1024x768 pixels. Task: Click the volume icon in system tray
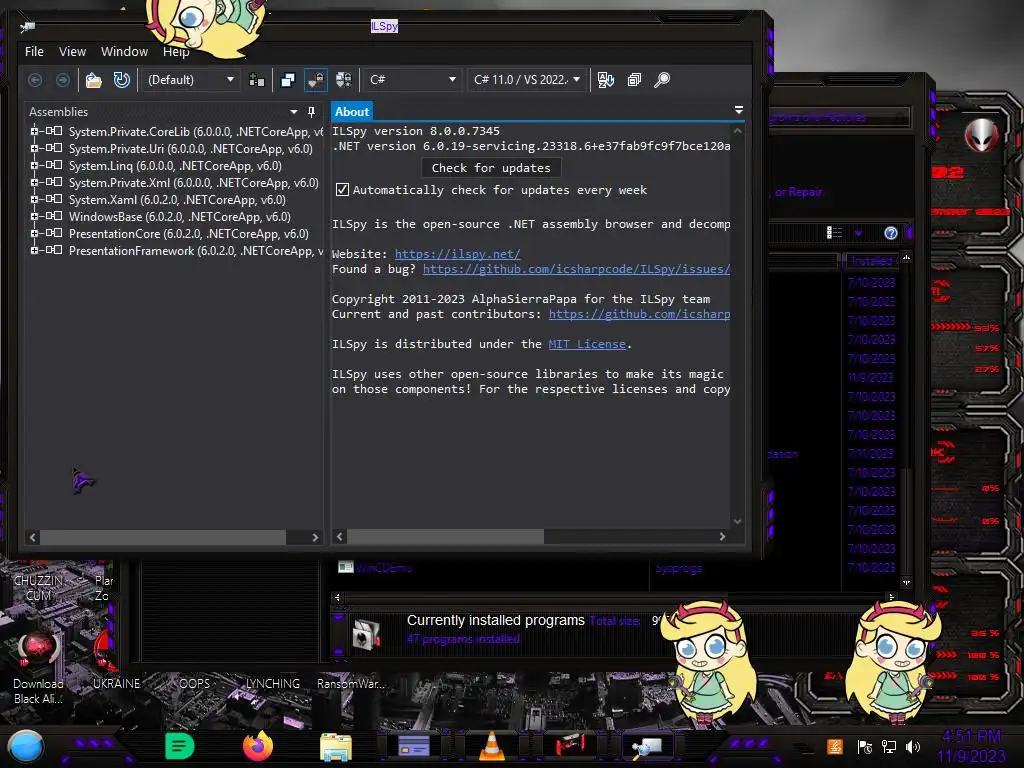pyautogui.click(x=914, y=746)
